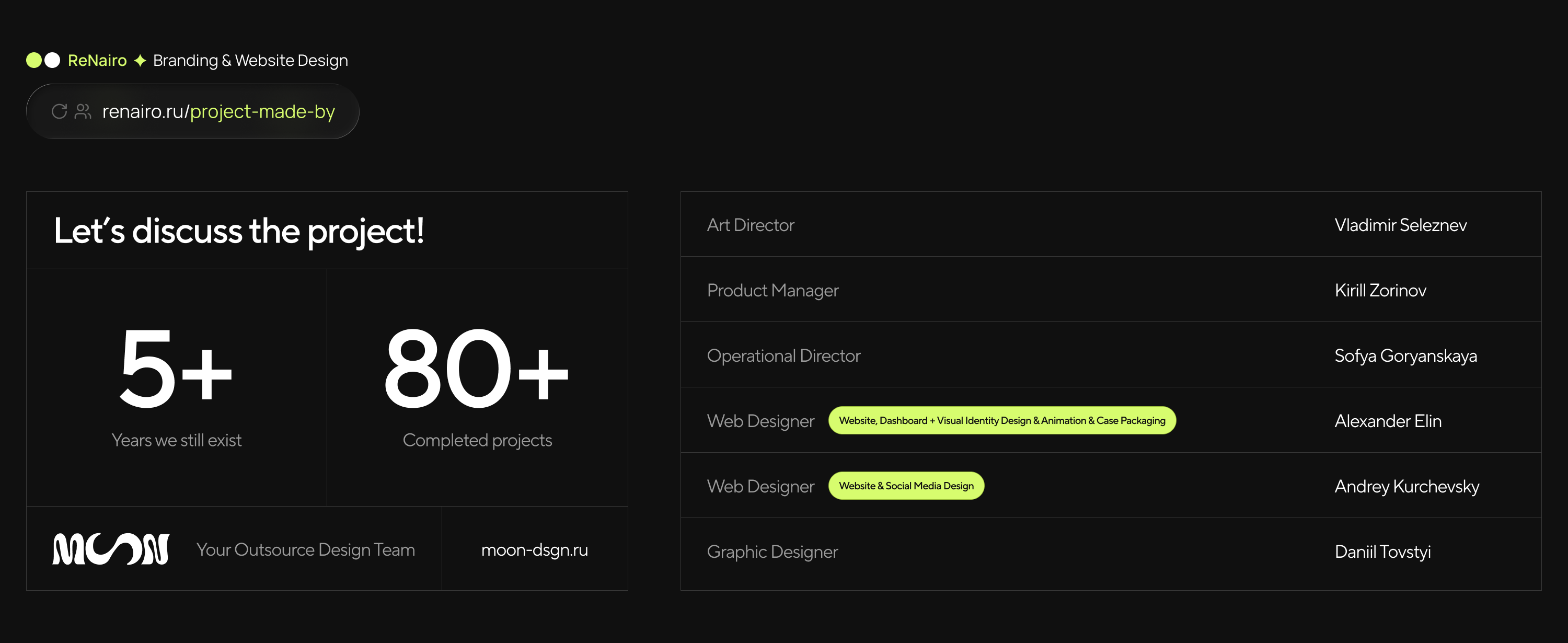Image resolution: width=1568 pixels, height=643 pixels.
Task: Click the four-point star icon after ReNairo
Action: click(x=140, y=60)
